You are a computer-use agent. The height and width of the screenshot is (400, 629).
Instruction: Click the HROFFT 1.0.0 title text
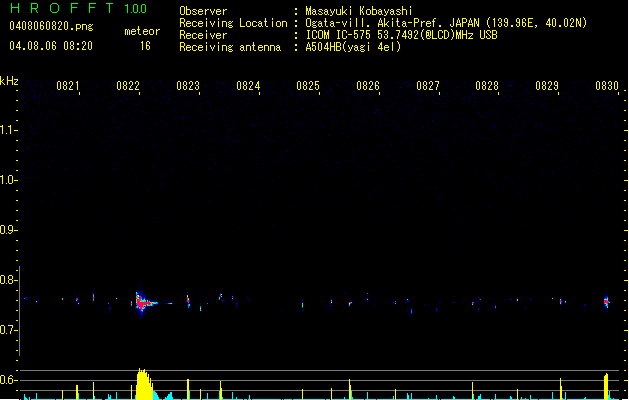point(79,8)
